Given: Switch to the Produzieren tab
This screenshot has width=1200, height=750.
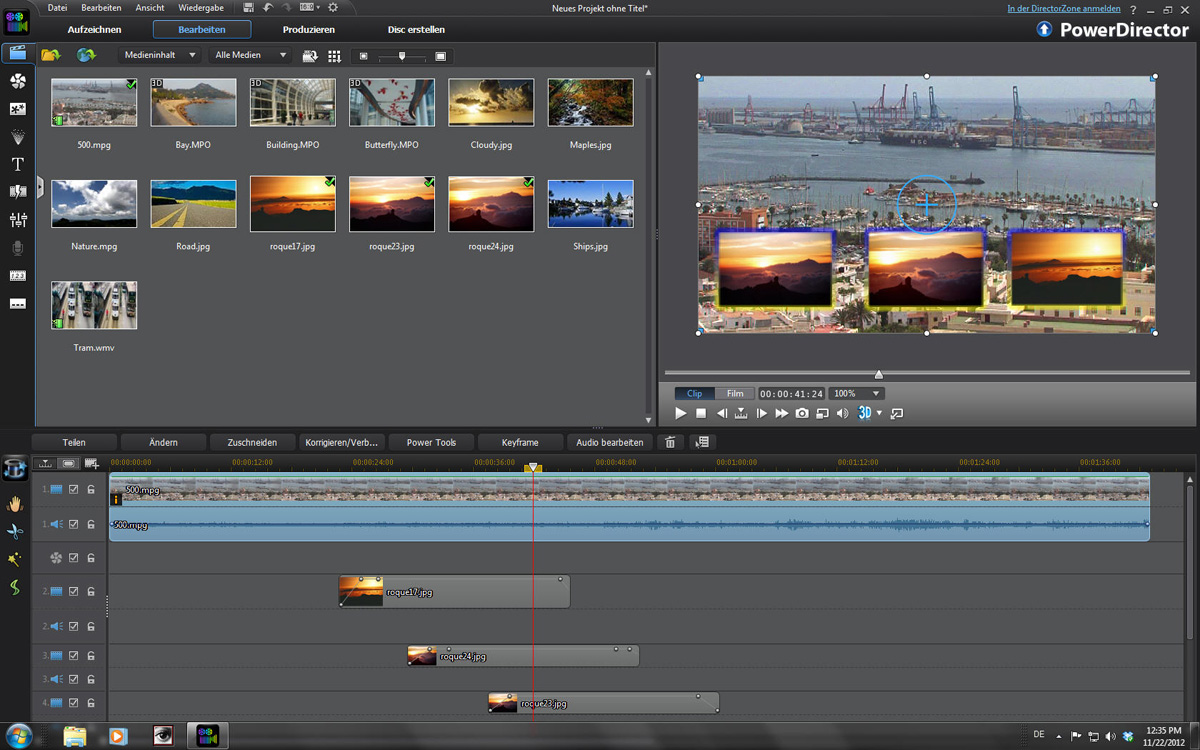Looking at the screenshot, I should [308, 30].
